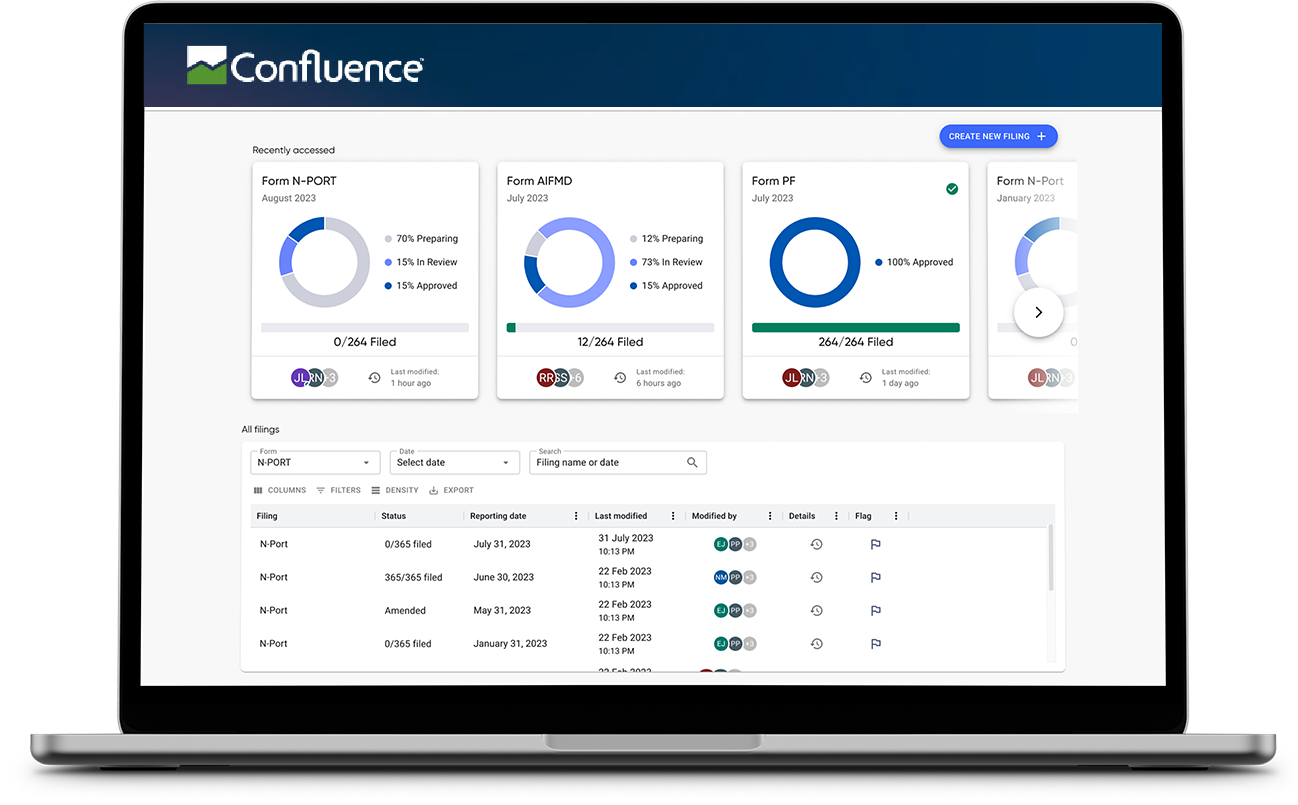Click the next arrow to scroll filing cards

pyautogui.click(x=1038, y=312)
